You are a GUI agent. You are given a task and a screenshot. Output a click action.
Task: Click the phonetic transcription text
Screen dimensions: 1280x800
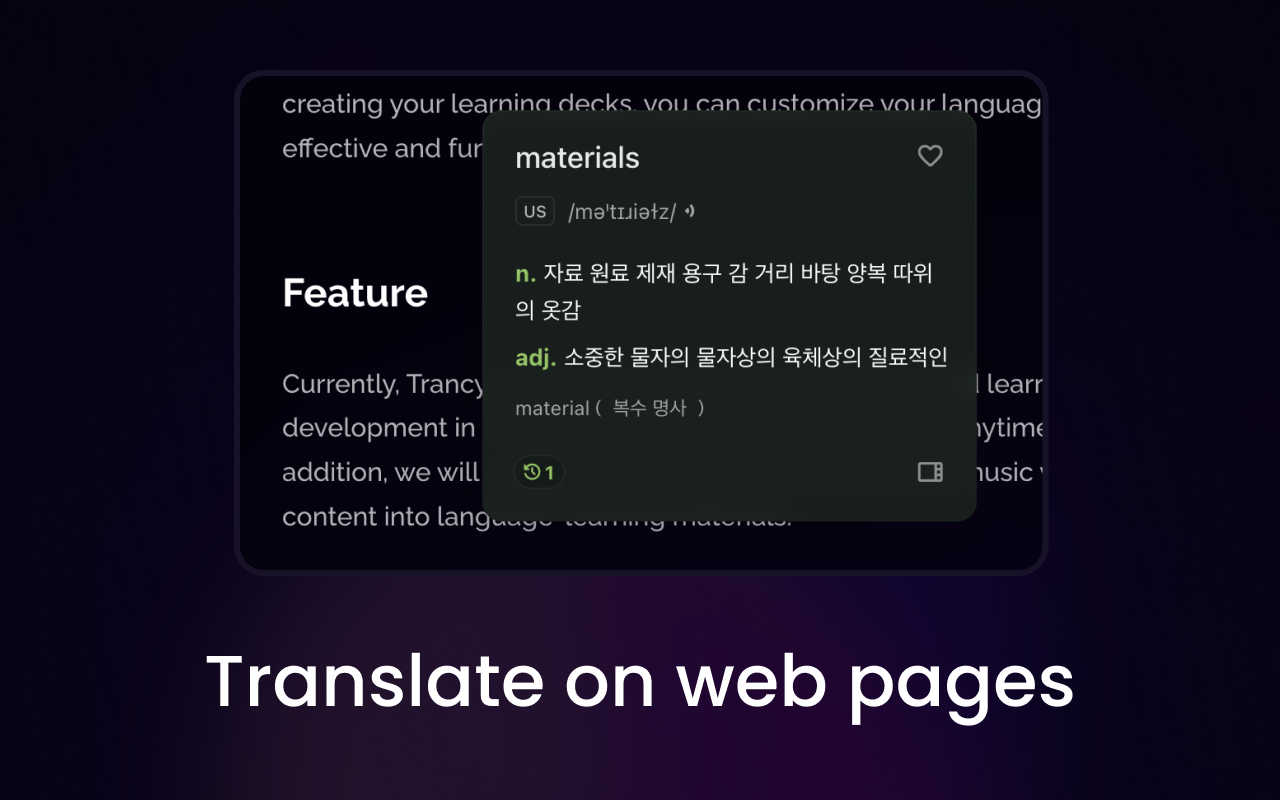click(621, 212)
